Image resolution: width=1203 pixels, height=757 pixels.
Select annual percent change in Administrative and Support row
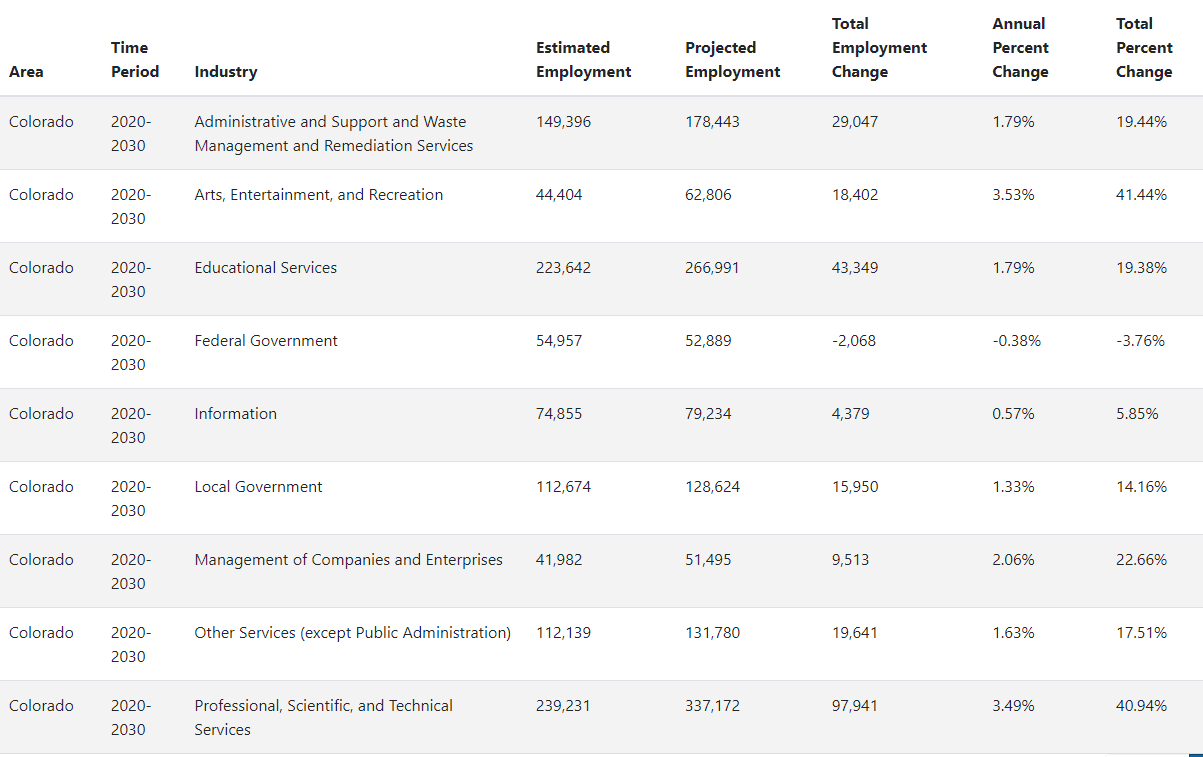click(1014, 122)
